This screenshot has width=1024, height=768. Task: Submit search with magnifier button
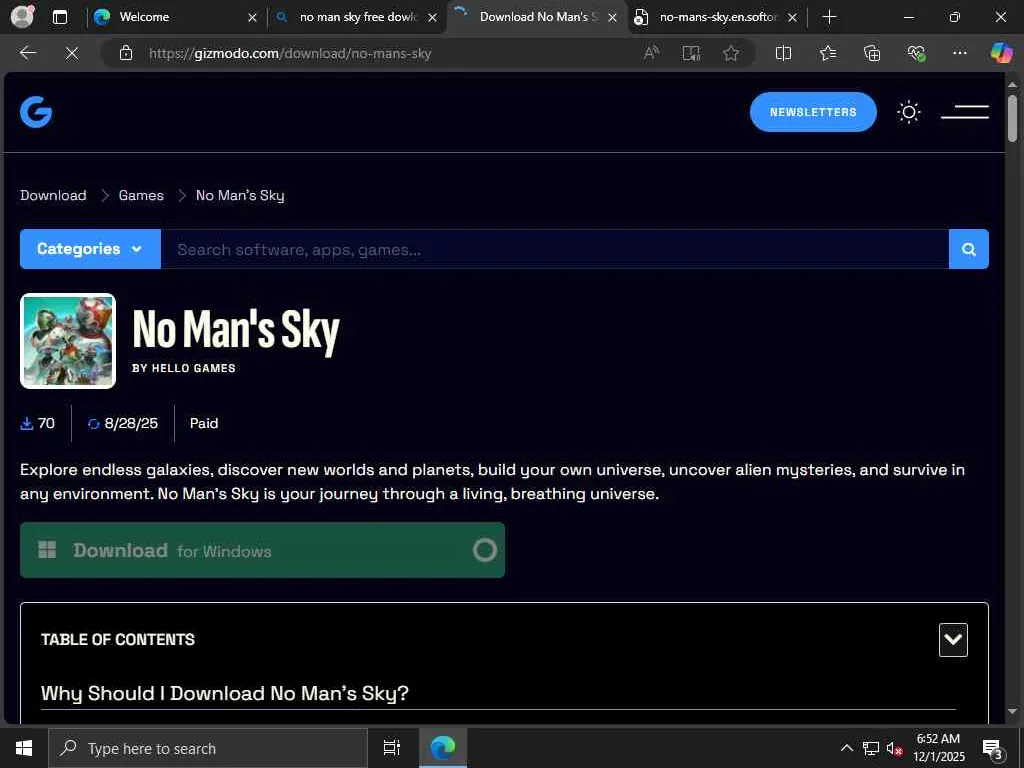968,249
